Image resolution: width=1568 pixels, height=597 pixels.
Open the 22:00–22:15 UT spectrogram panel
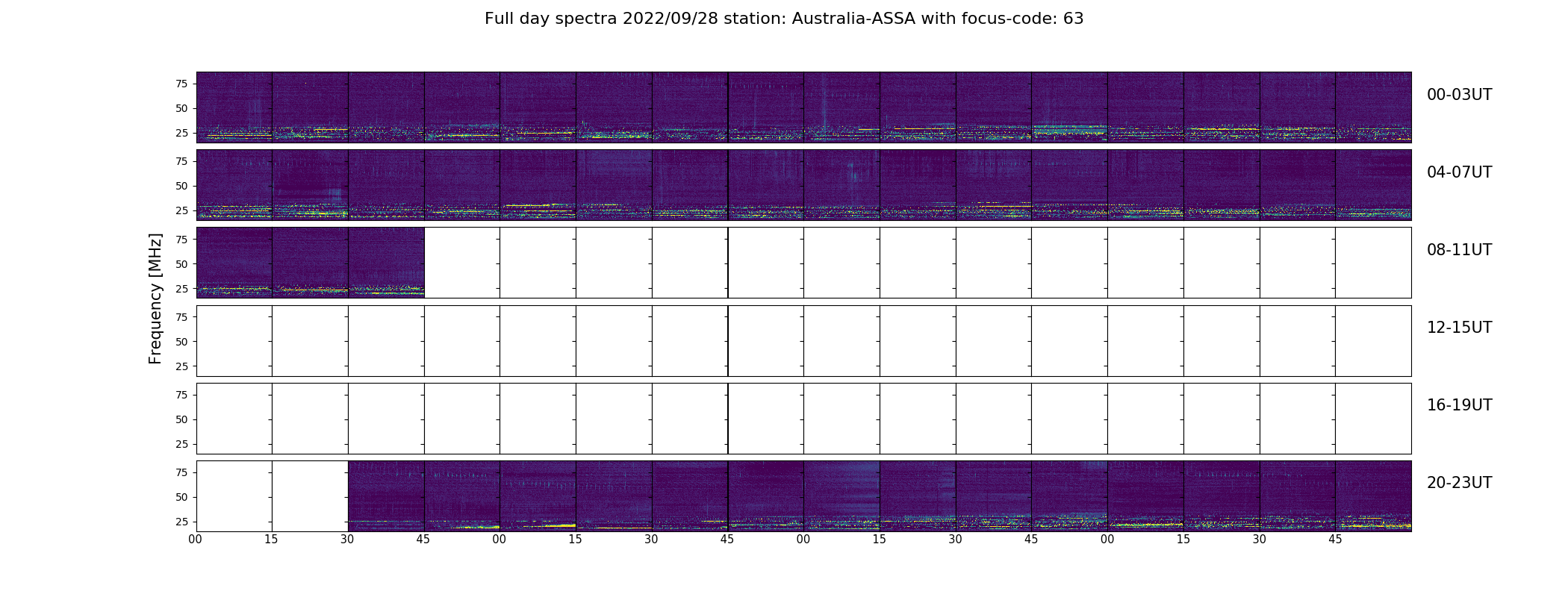click(841, 496)
